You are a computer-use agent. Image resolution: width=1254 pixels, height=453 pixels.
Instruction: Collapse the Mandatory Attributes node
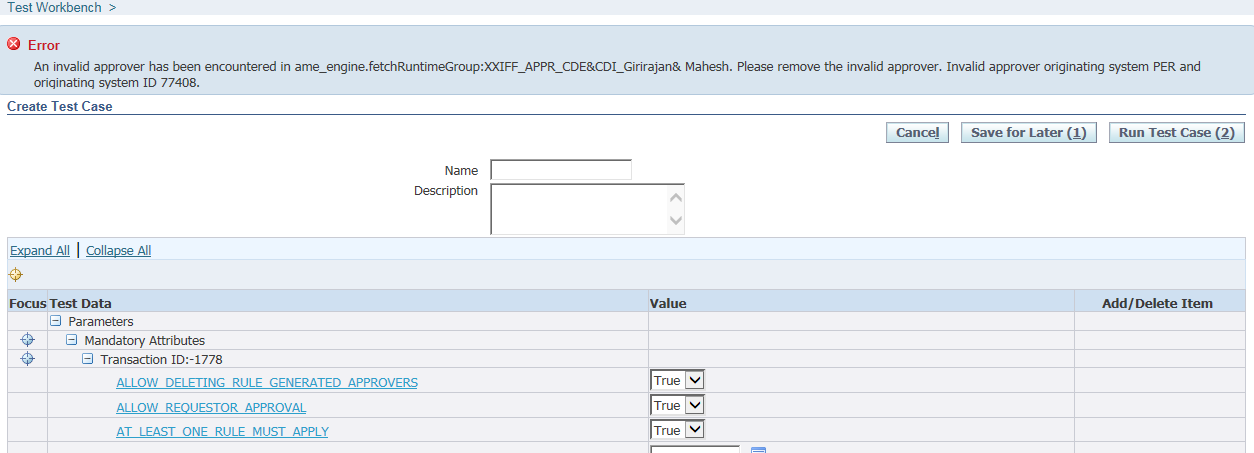coord(72,340)
